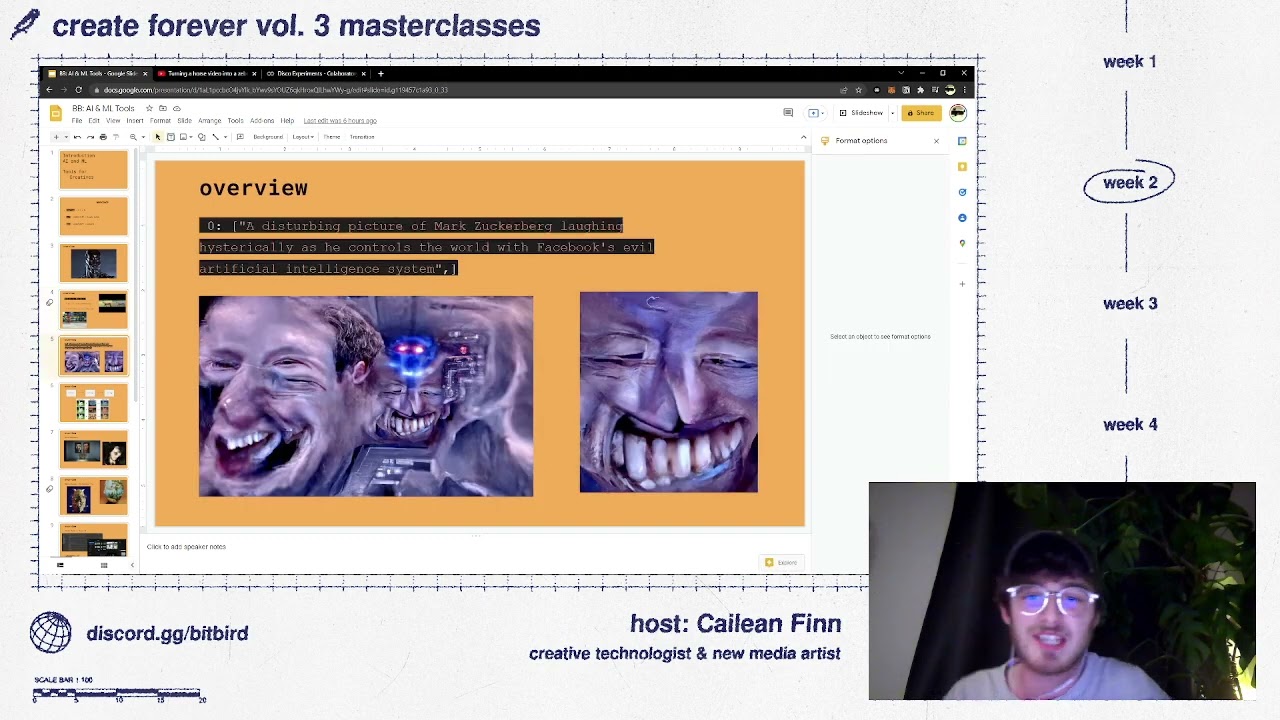Open the Tasks side panel icon
Screen dimensions: 1280x720
click(962, 192)
